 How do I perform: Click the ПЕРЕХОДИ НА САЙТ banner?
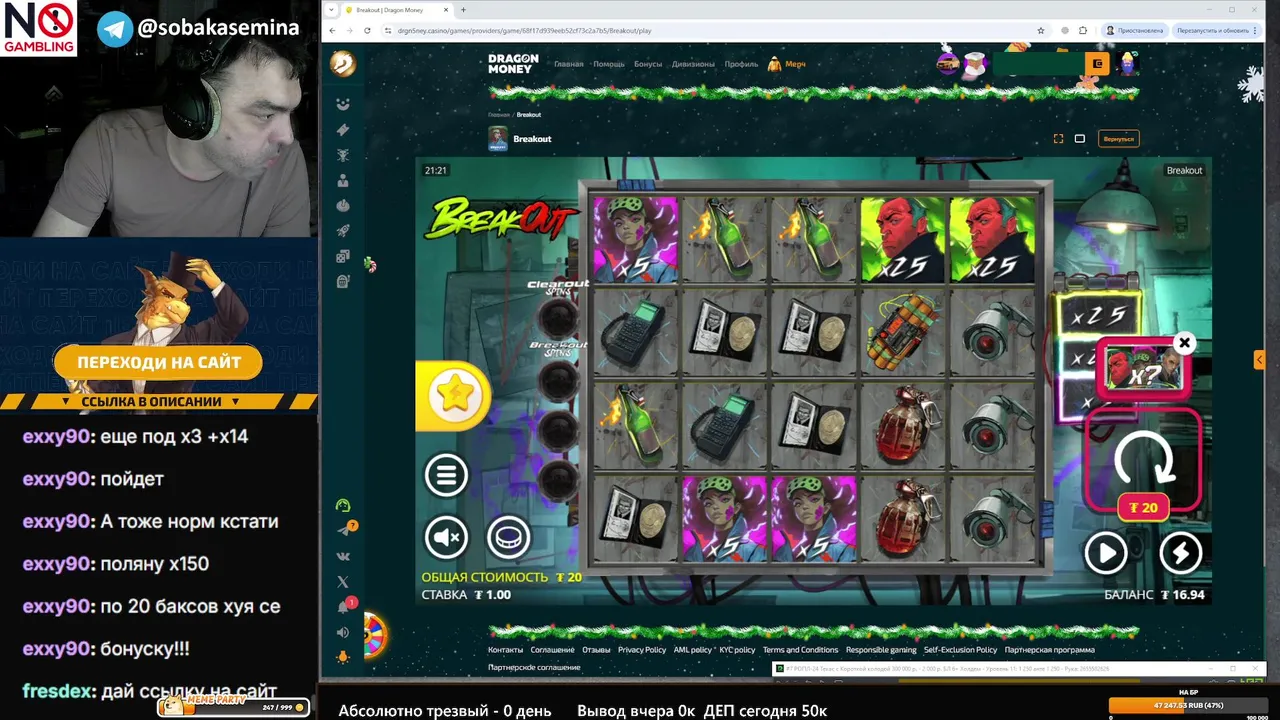click(159, 362)
